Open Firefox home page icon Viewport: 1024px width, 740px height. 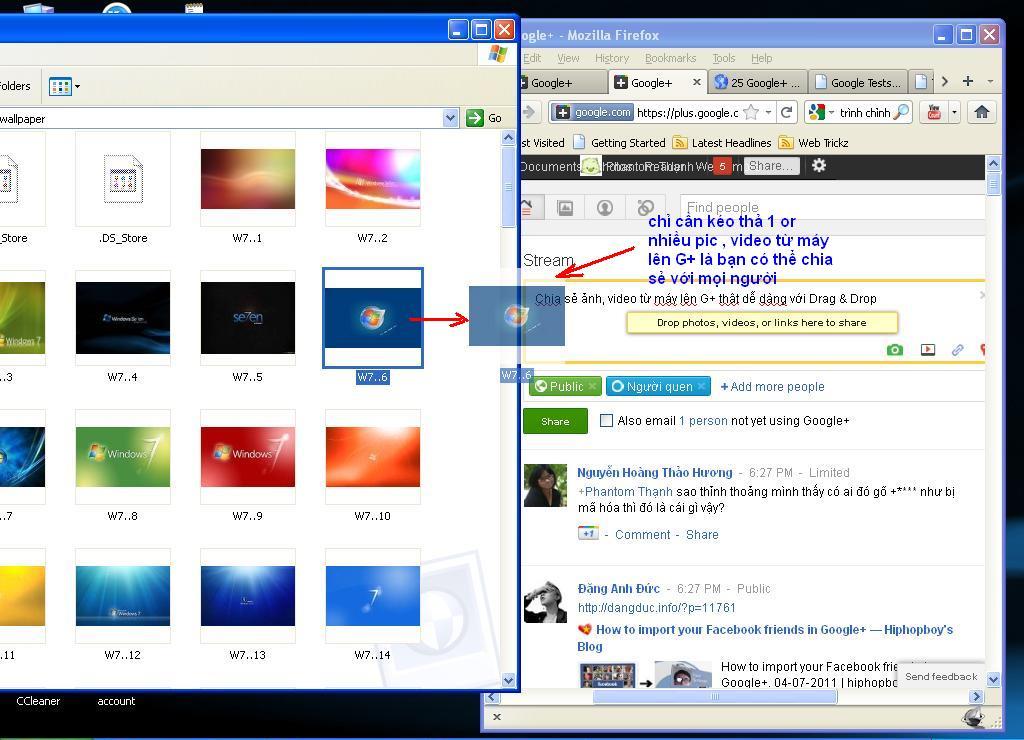click(981, 112)
